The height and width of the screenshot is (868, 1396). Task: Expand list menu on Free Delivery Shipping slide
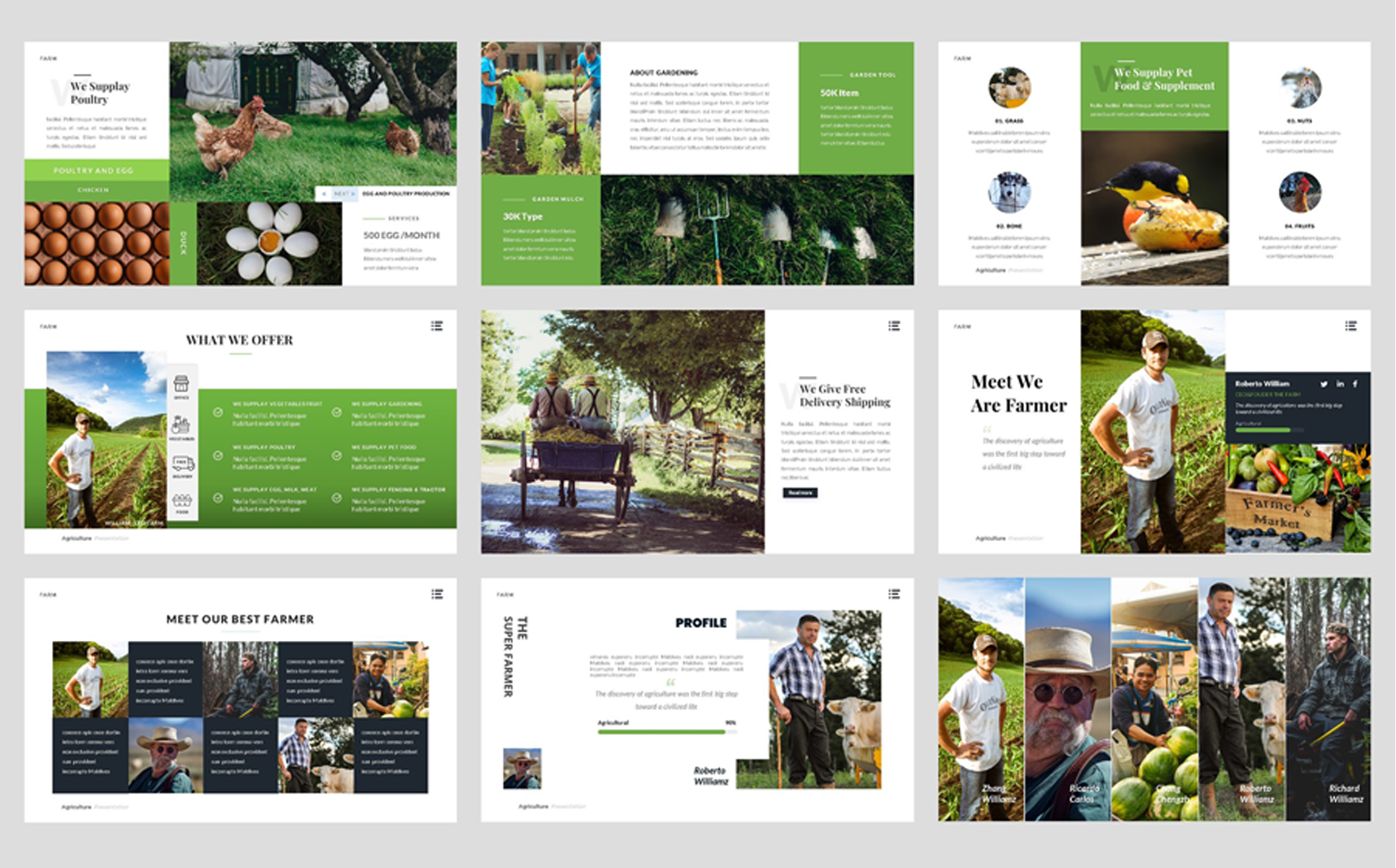pyautogui.click(x=894, y=325)
